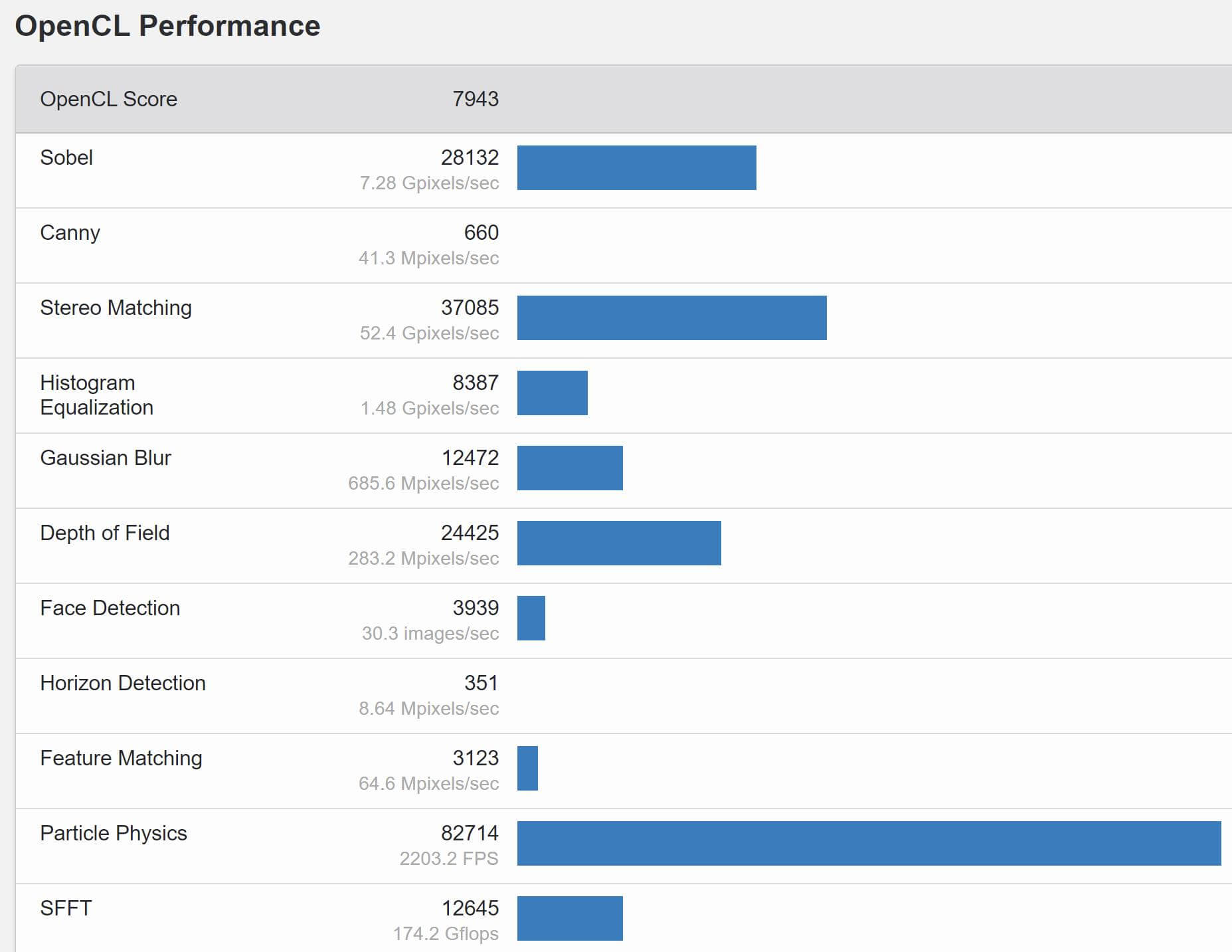Select the Depth of Field label
This screenshot has height=952, width=1232.
[104, 533]
